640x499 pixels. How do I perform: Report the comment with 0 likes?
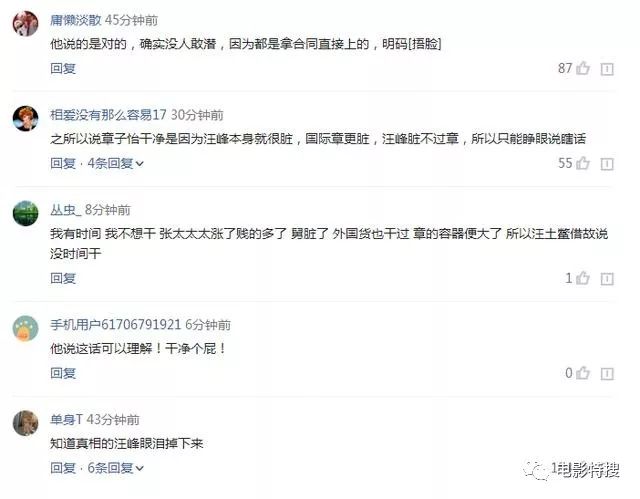(607, 374)
